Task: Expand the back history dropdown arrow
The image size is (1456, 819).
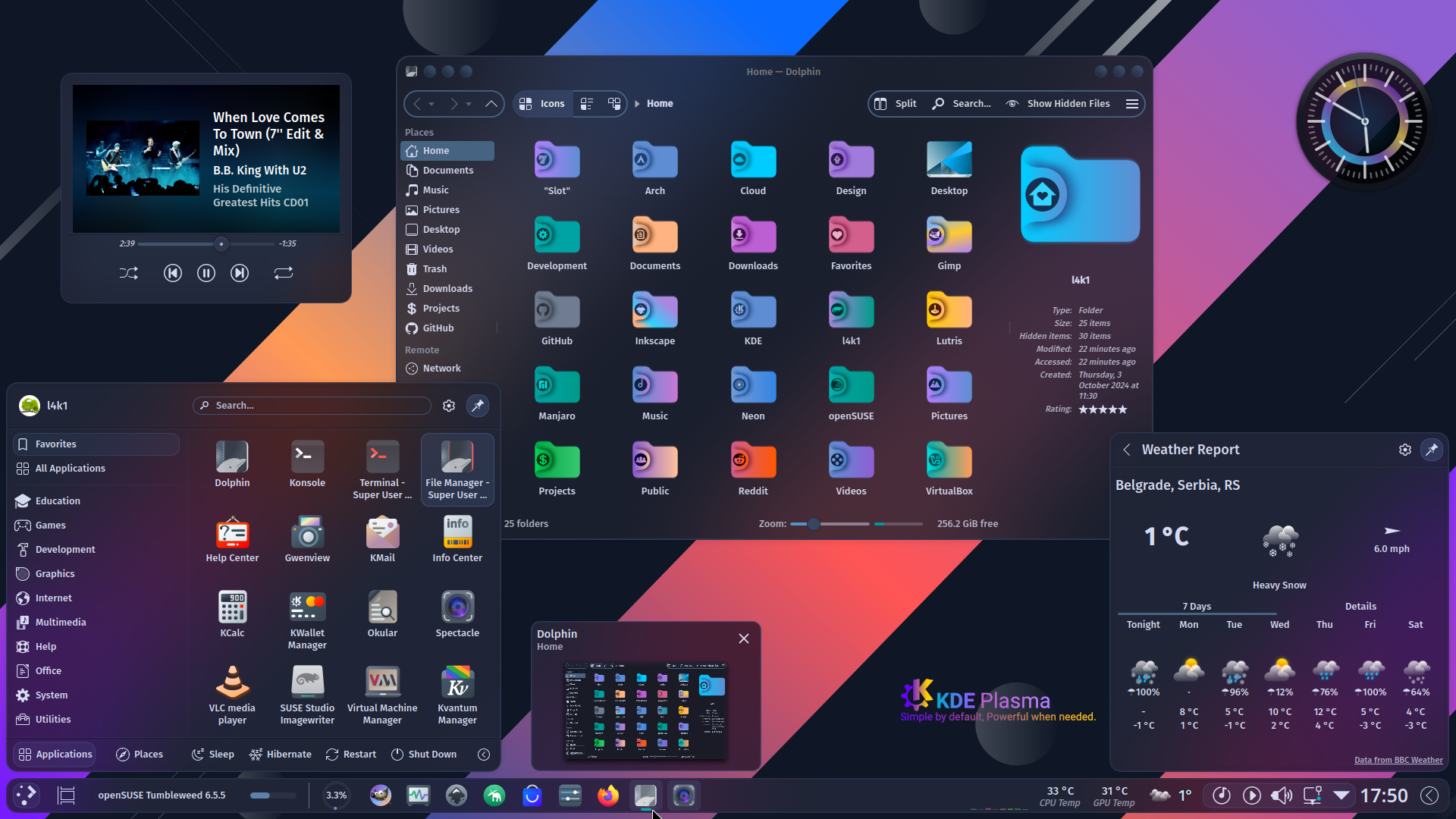Action: click(431, 104)
